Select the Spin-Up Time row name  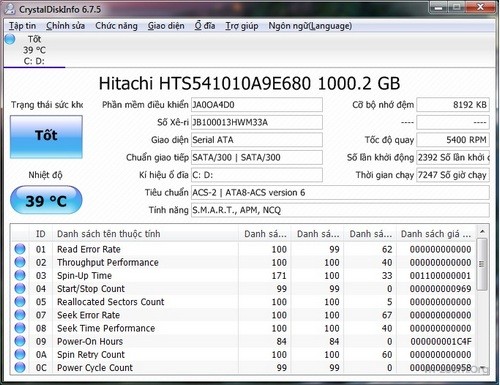point(84,275)
